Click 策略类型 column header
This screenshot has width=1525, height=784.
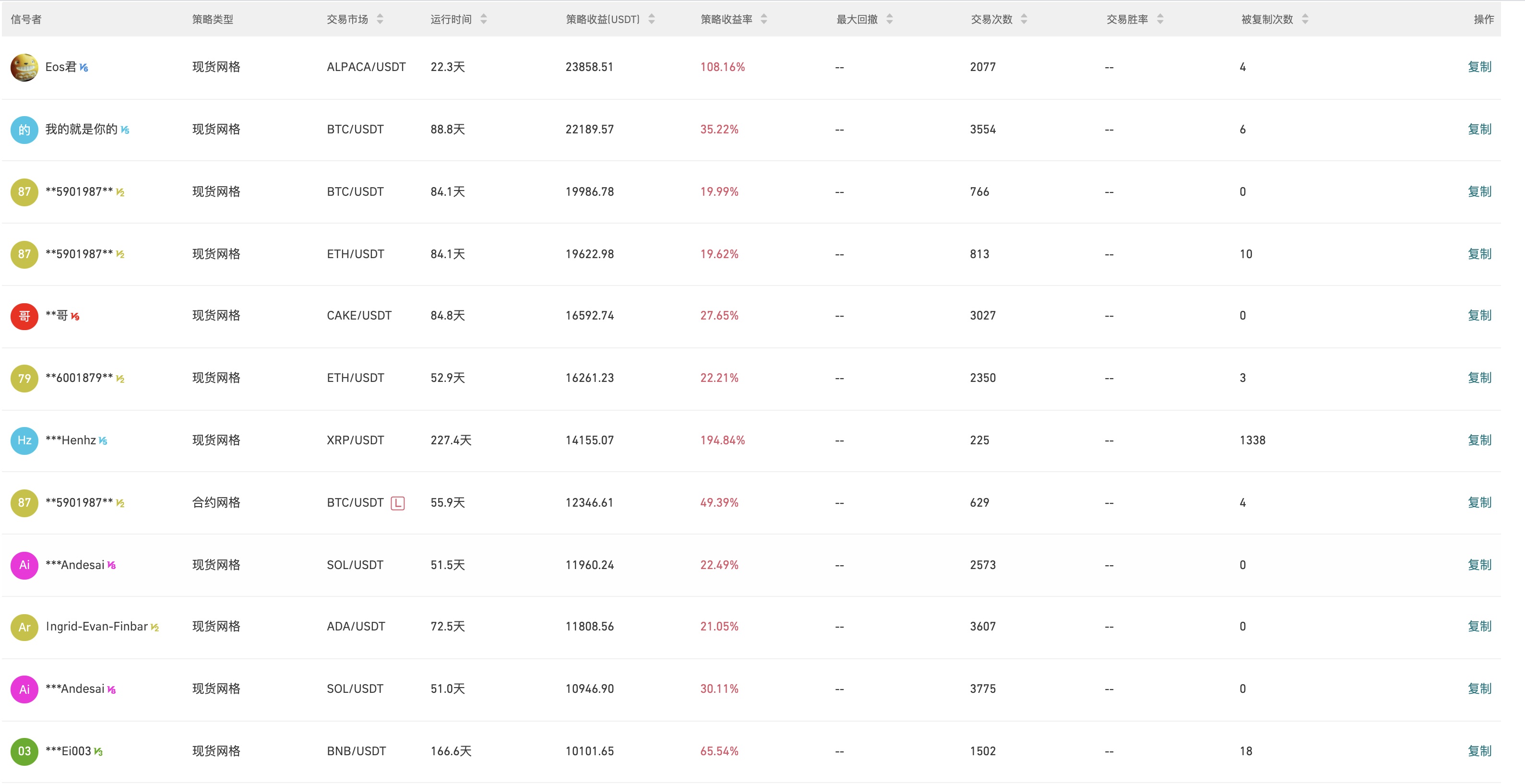pyautogui.click(x=213, y=19)
